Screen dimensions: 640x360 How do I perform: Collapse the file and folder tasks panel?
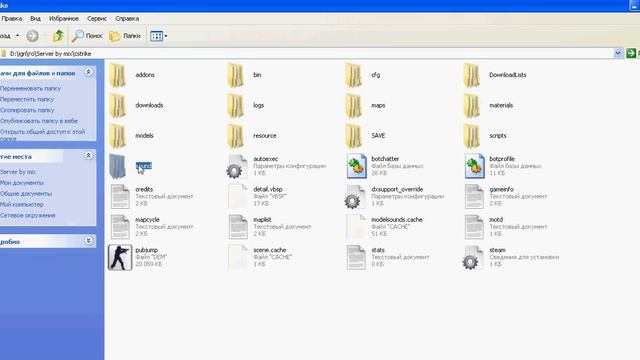(x=88, y=73)
